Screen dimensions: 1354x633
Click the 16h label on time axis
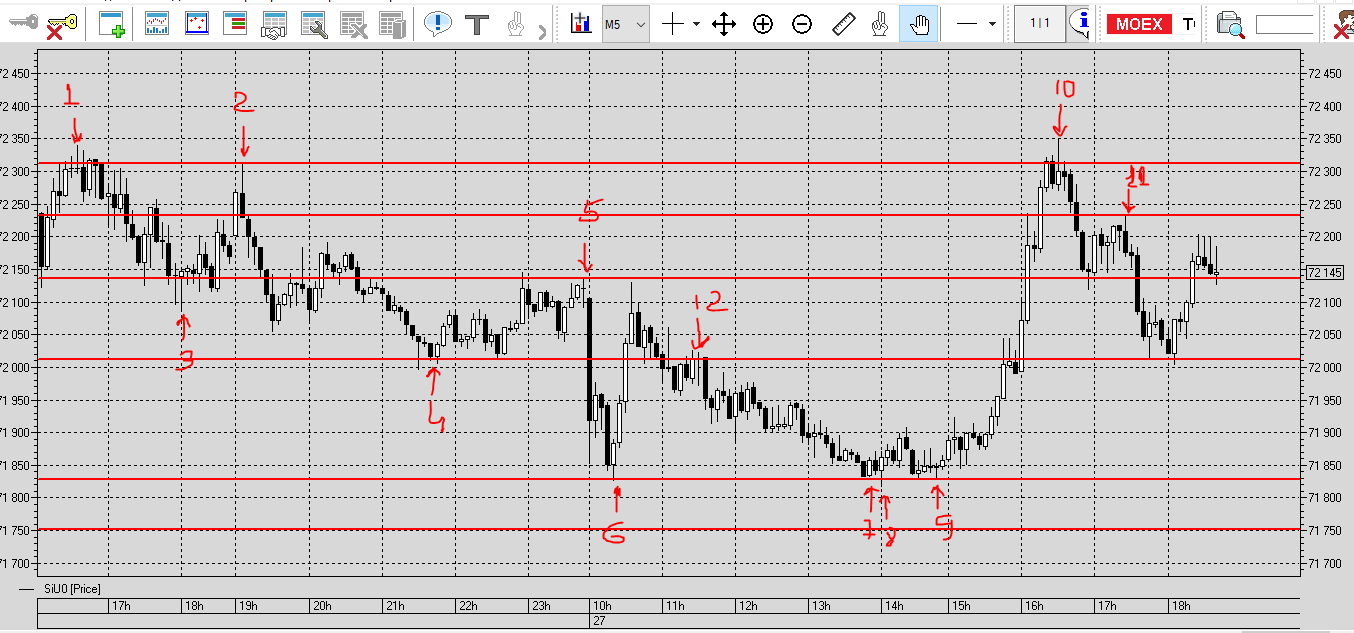coord(1034,606)
